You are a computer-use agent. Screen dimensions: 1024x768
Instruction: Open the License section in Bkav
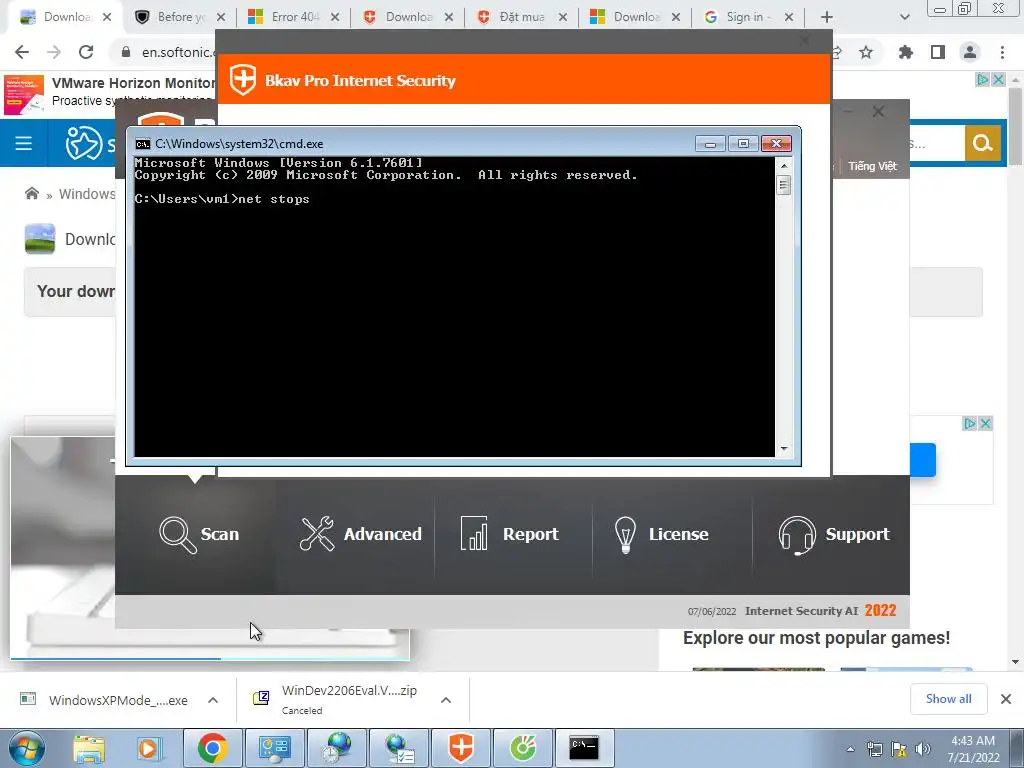pos(661,534)
